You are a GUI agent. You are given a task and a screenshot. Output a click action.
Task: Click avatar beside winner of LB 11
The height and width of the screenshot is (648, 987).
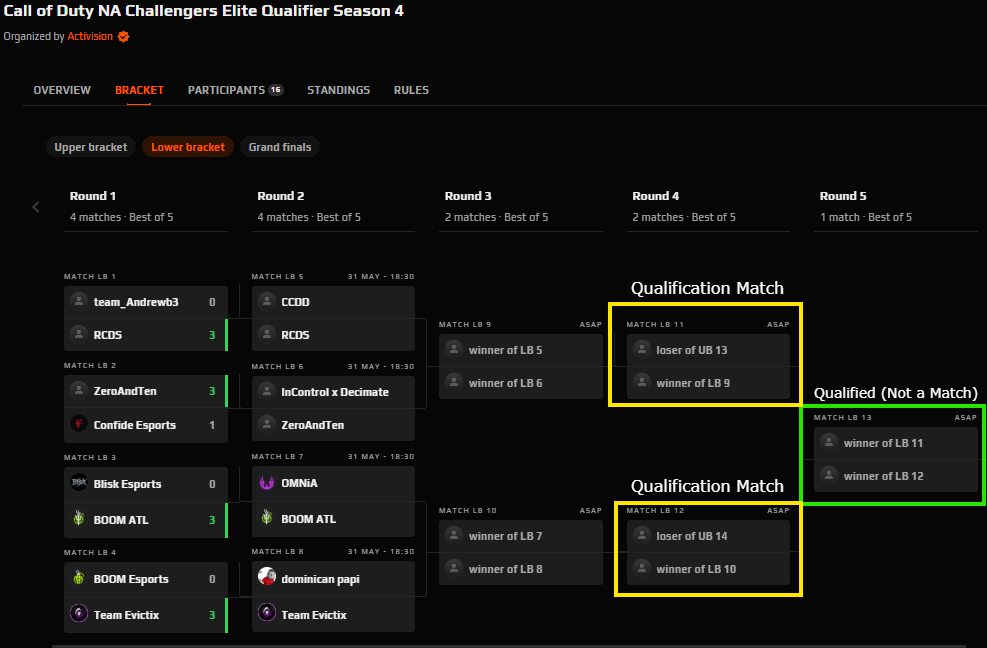(x=829, y=442)
